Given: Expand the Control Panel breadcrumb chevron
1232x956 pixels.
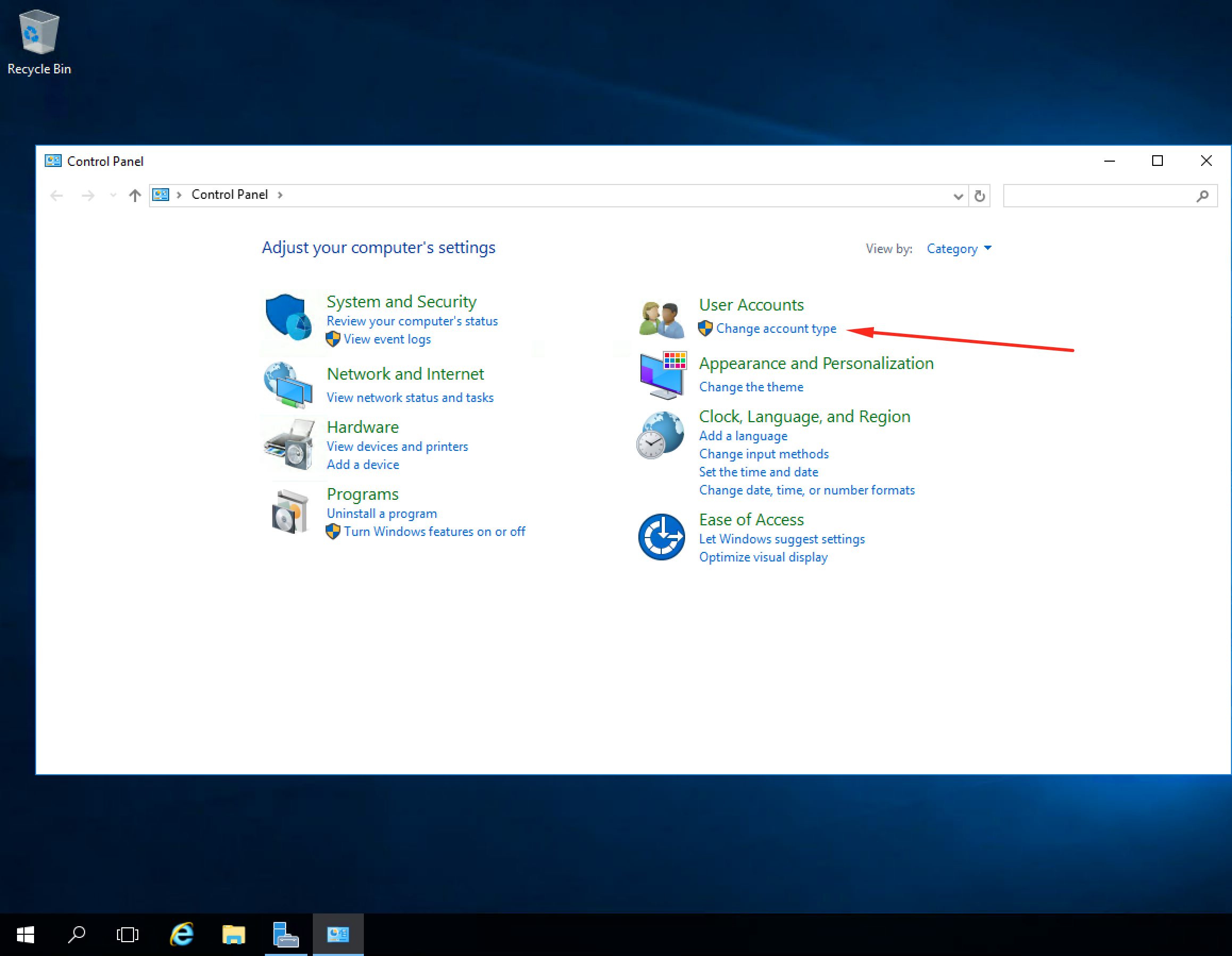Looking at the screenshot, I should click(280, 195).
